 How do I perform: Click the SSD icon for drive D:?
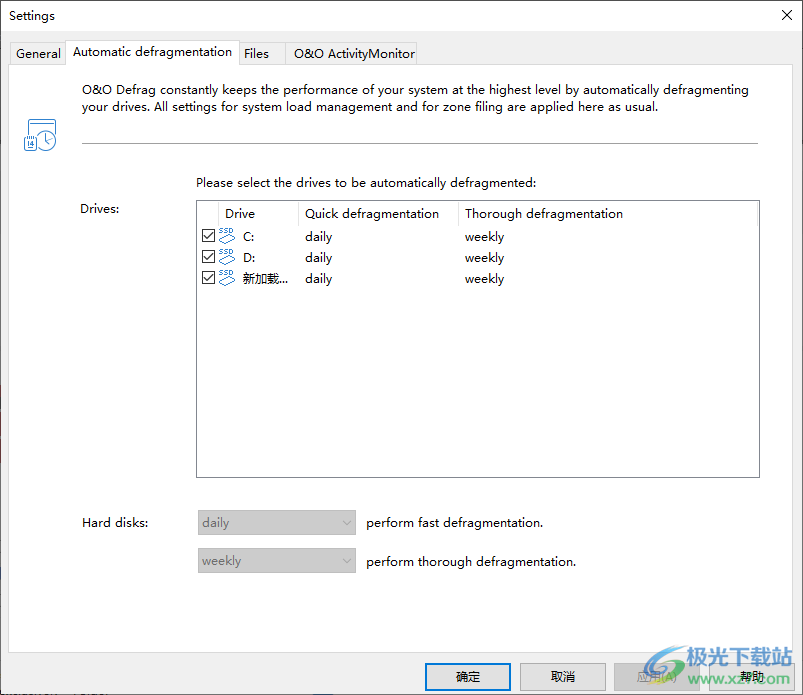226,257
